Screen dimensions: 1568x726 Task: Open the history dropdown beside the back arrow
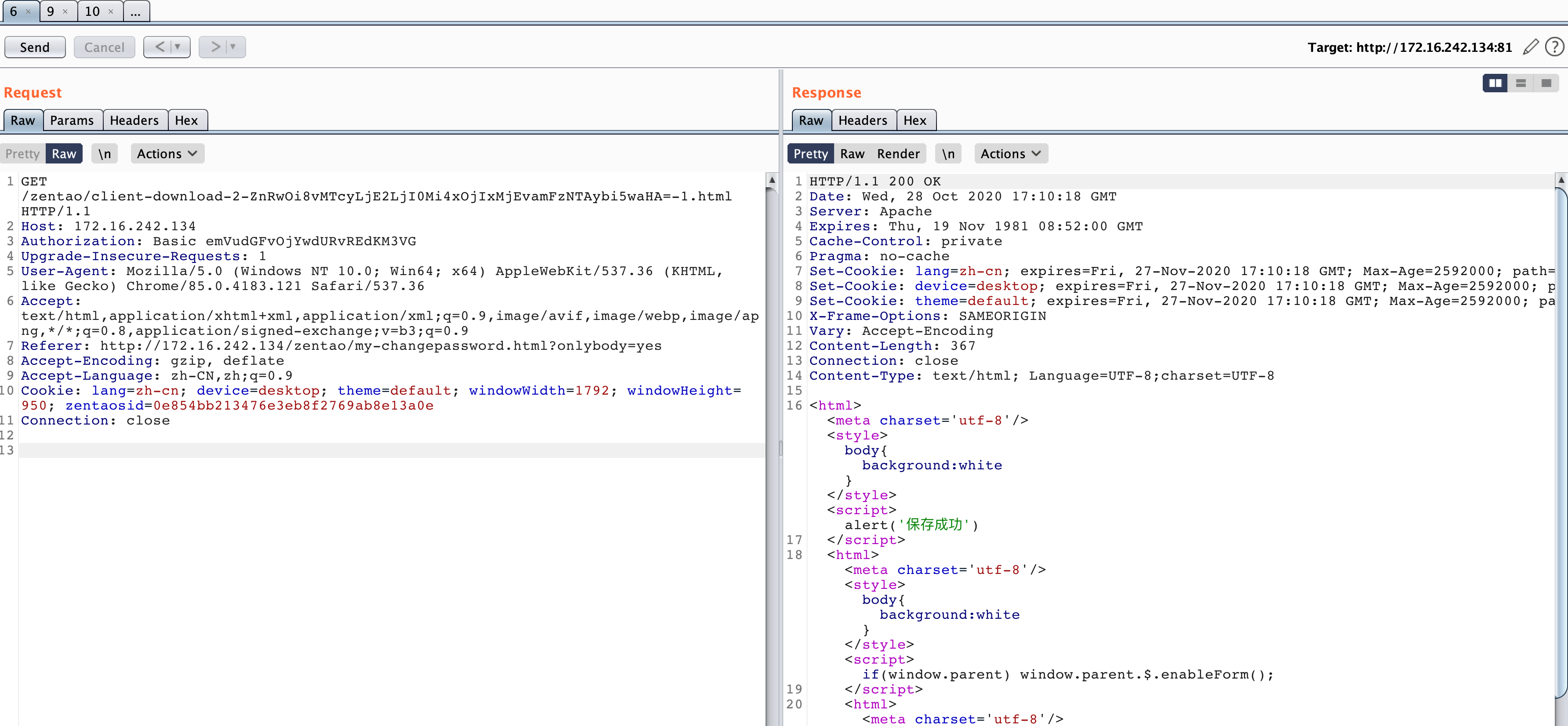[x=178, y=47]
